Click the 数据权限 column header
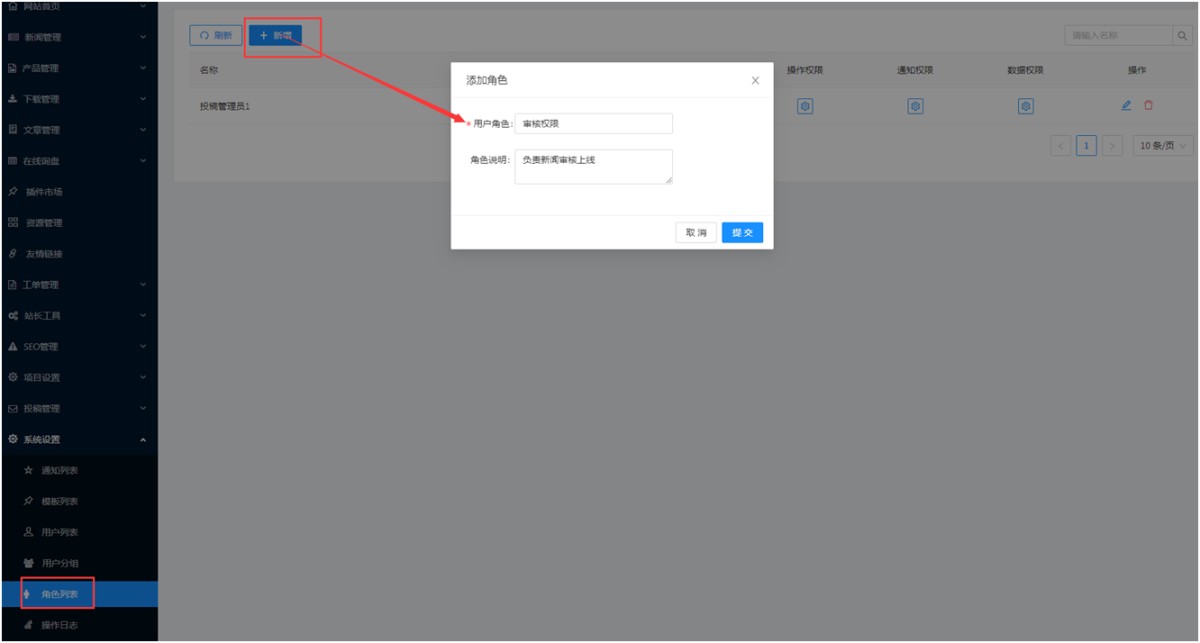The image size is (1200, 643). (1026, 70)
